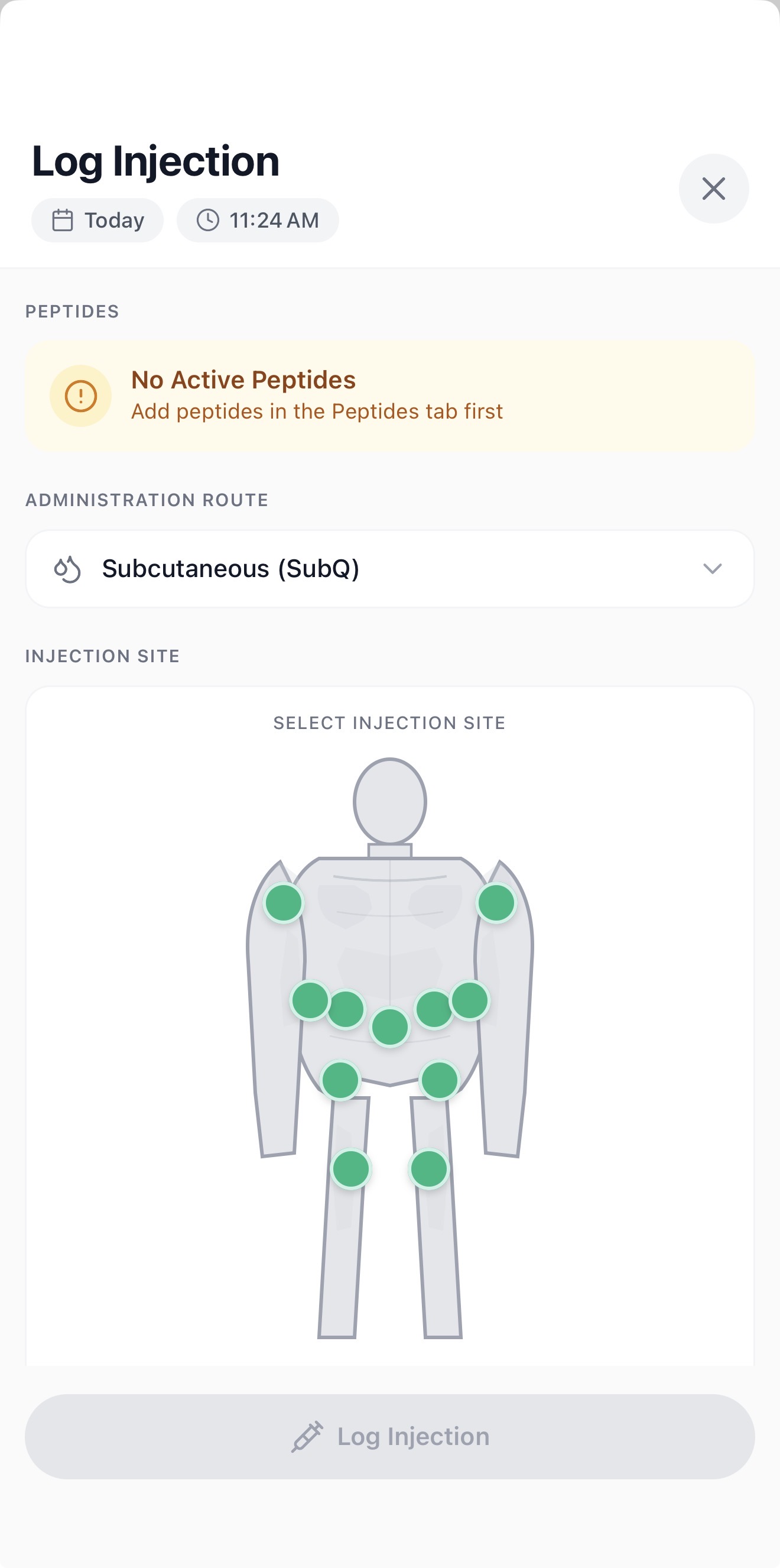
Task: Close the Log Injection sheet
Action: click(713, 189)
